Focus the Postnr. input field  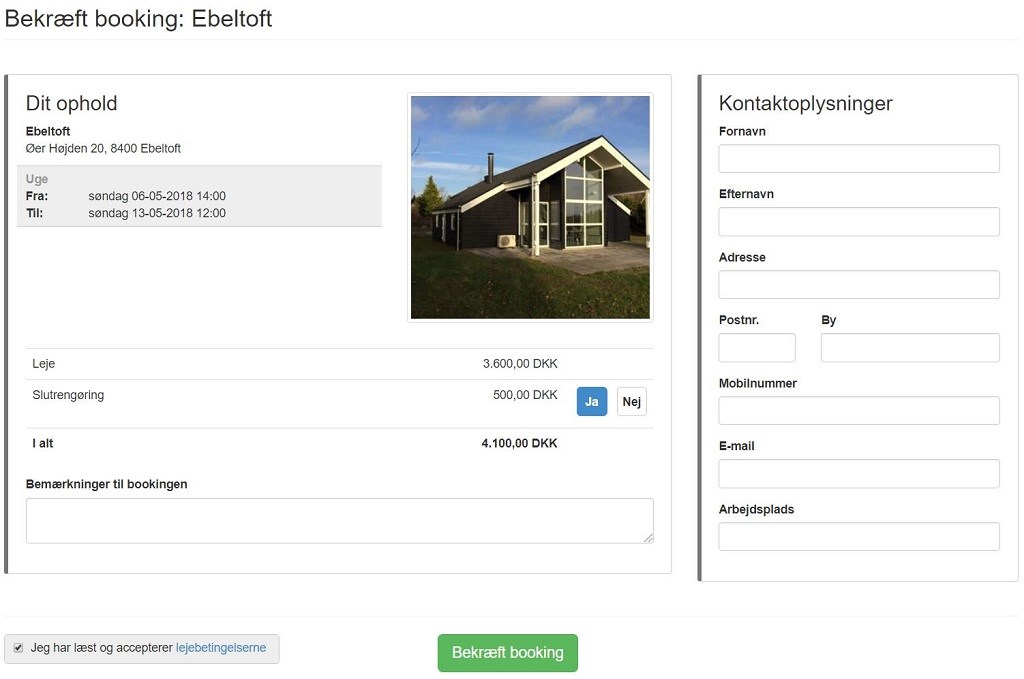pyautogui.click(x=757, y=347)
